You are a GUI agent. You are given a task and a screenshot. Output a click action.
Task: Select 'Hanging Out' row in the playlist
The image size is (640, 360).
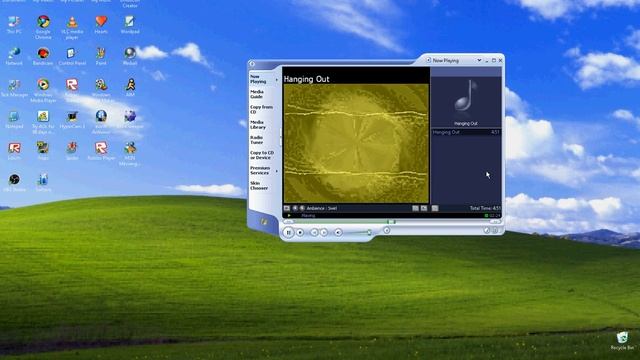(466, 132)
